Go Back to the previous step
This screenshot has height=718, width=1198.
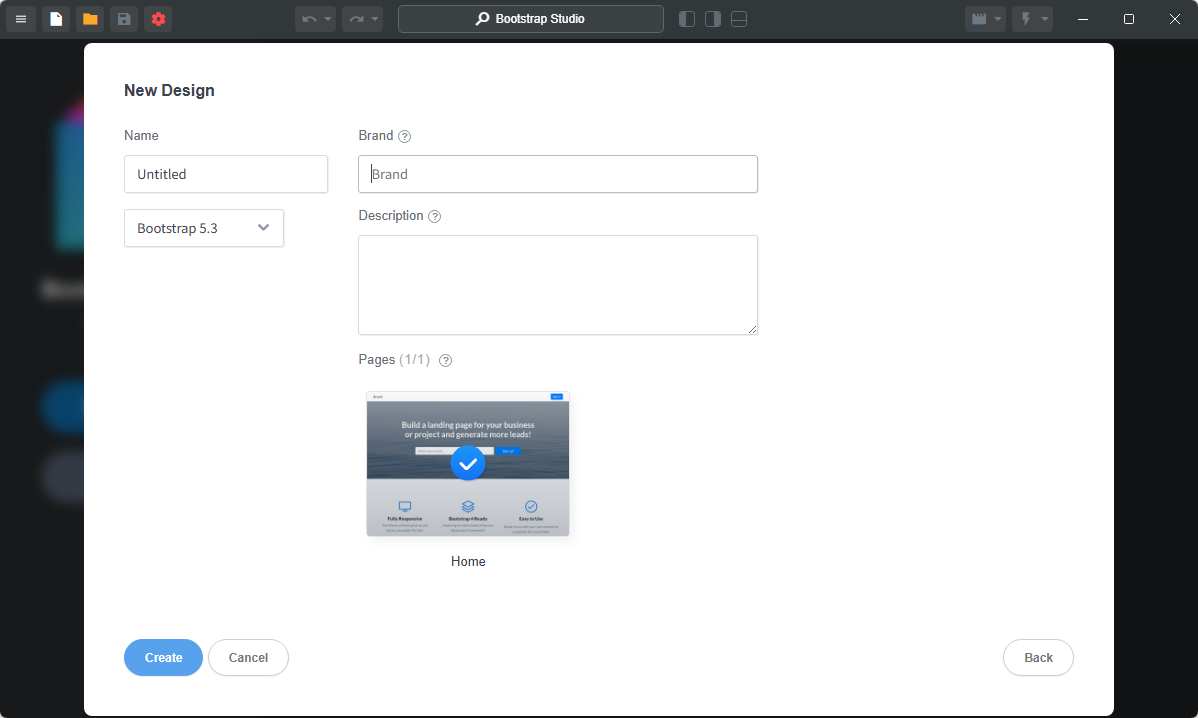tap(1038, 657)
